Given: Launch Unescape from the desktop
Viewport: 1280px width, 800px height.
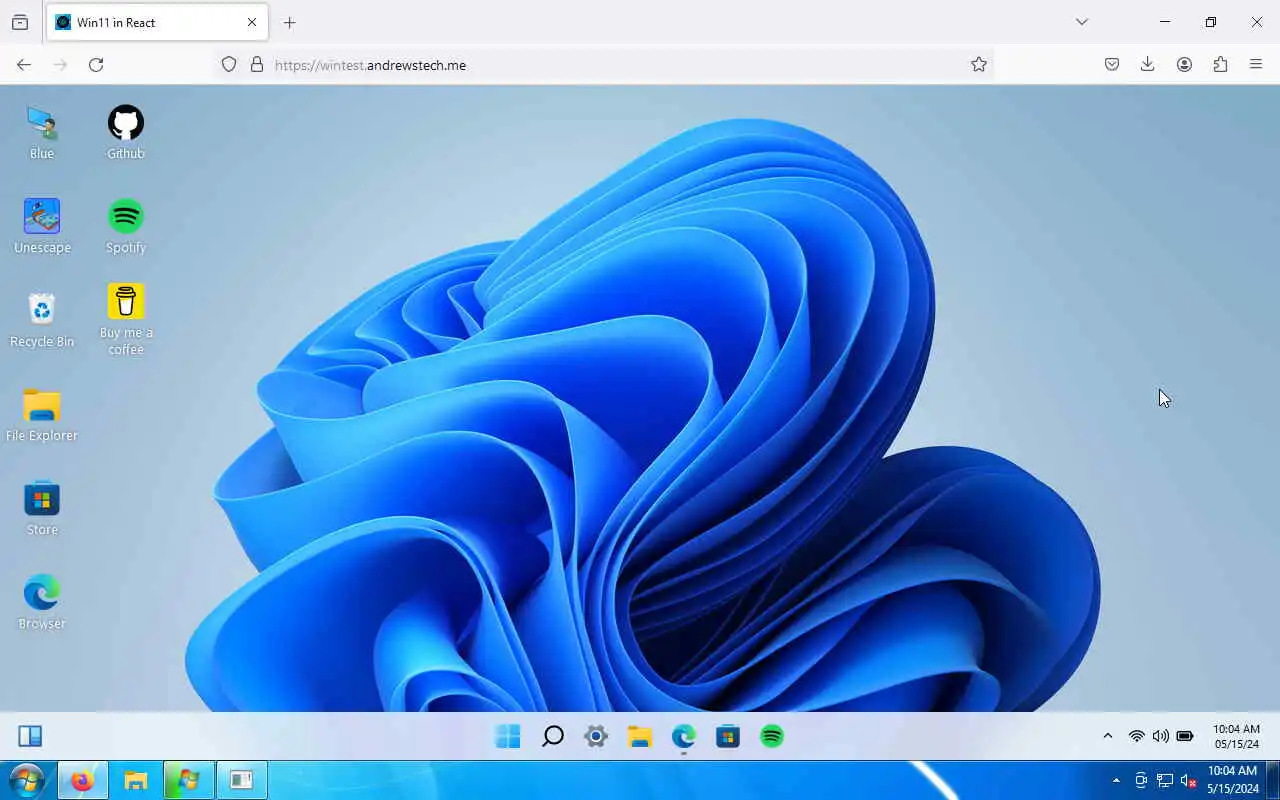Looking at the screenshot, I should point(42,226).
